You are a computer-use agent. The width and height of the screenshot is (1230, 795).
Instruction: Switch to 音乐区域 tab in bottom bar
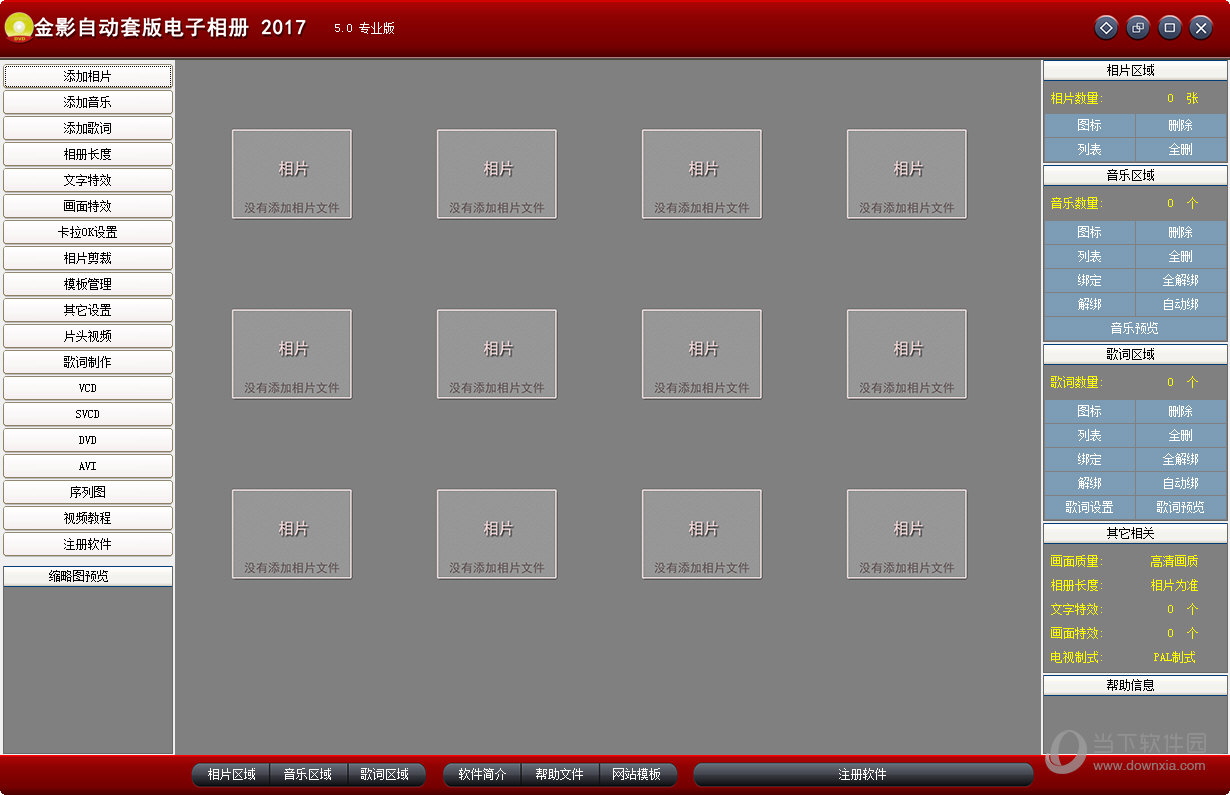308,774
